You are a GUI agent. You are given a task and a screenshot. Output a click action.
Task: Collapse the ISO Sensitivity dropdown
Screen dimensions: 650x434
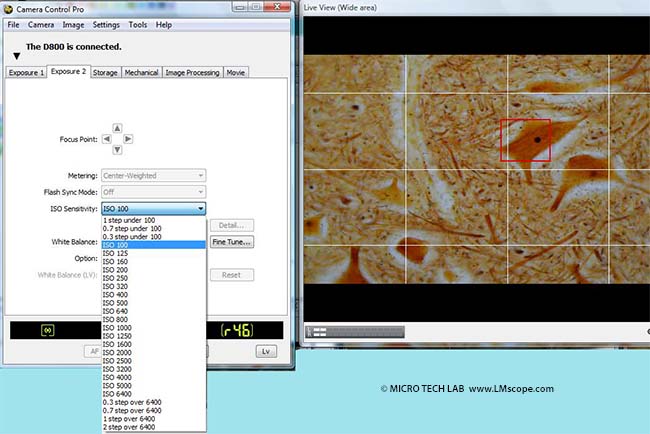153,209
